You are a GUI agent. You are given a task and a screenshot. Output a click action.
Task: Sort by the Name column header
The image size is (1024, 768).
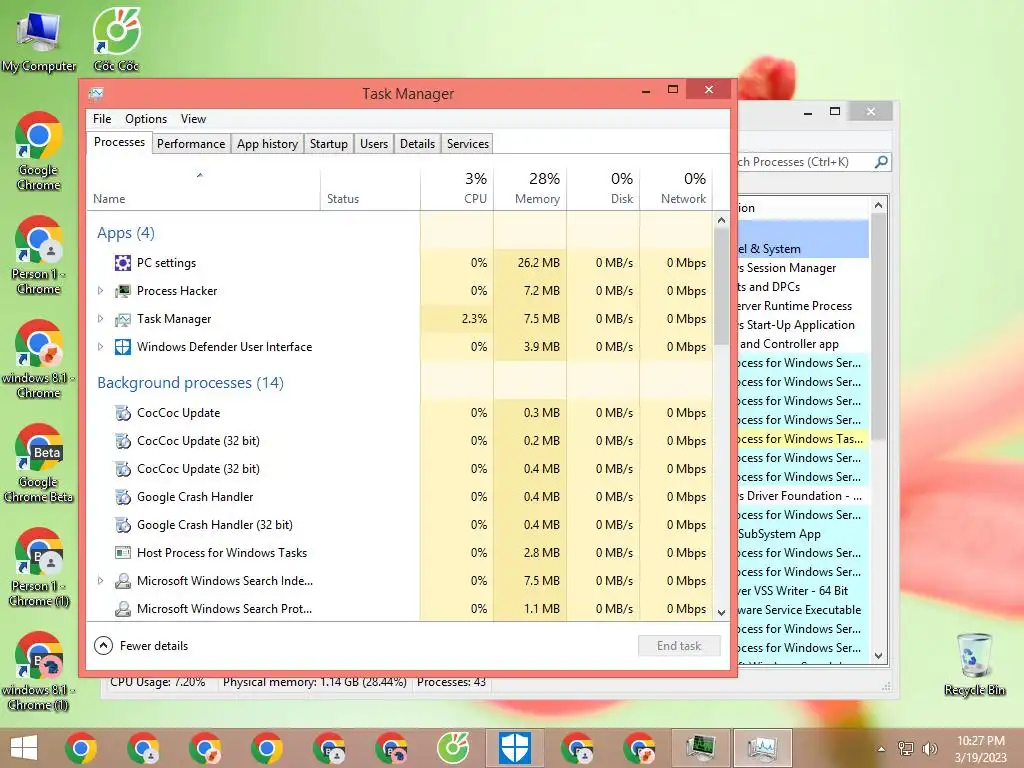coord(203,188)
